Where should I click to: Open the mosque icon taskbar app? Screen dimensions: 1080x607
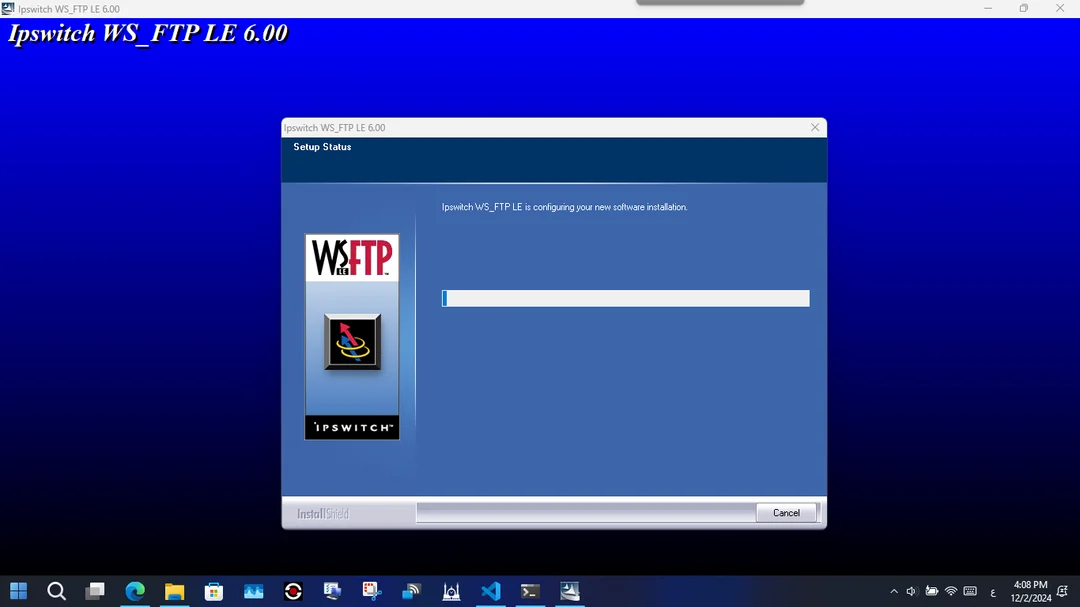pyautogui.click(x=451, y=591)
